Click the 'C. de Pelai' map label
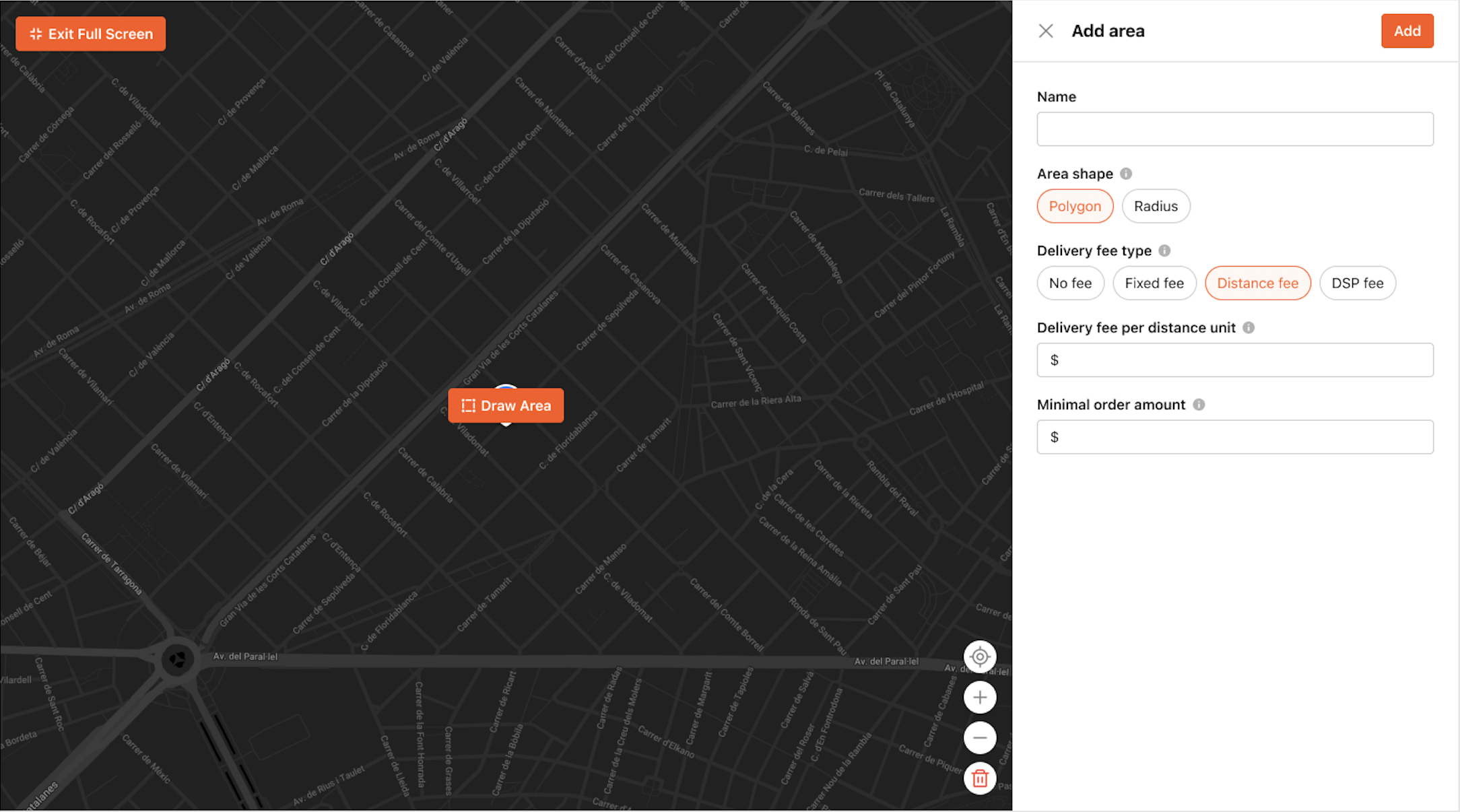1460x812 pixels. coord(826,151)
